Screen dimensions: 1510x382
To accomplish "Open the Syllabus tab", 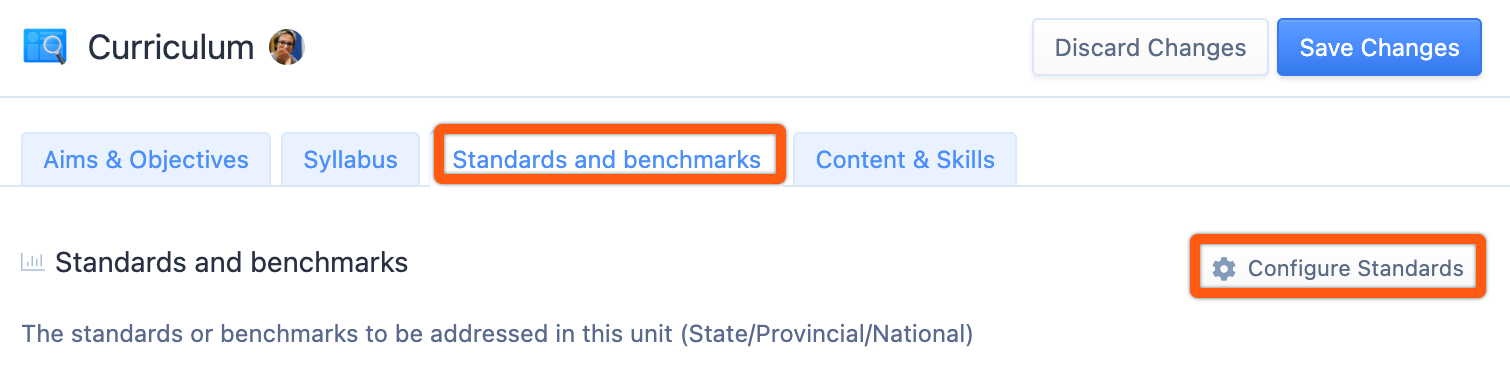I will click(x=350, y=159).
